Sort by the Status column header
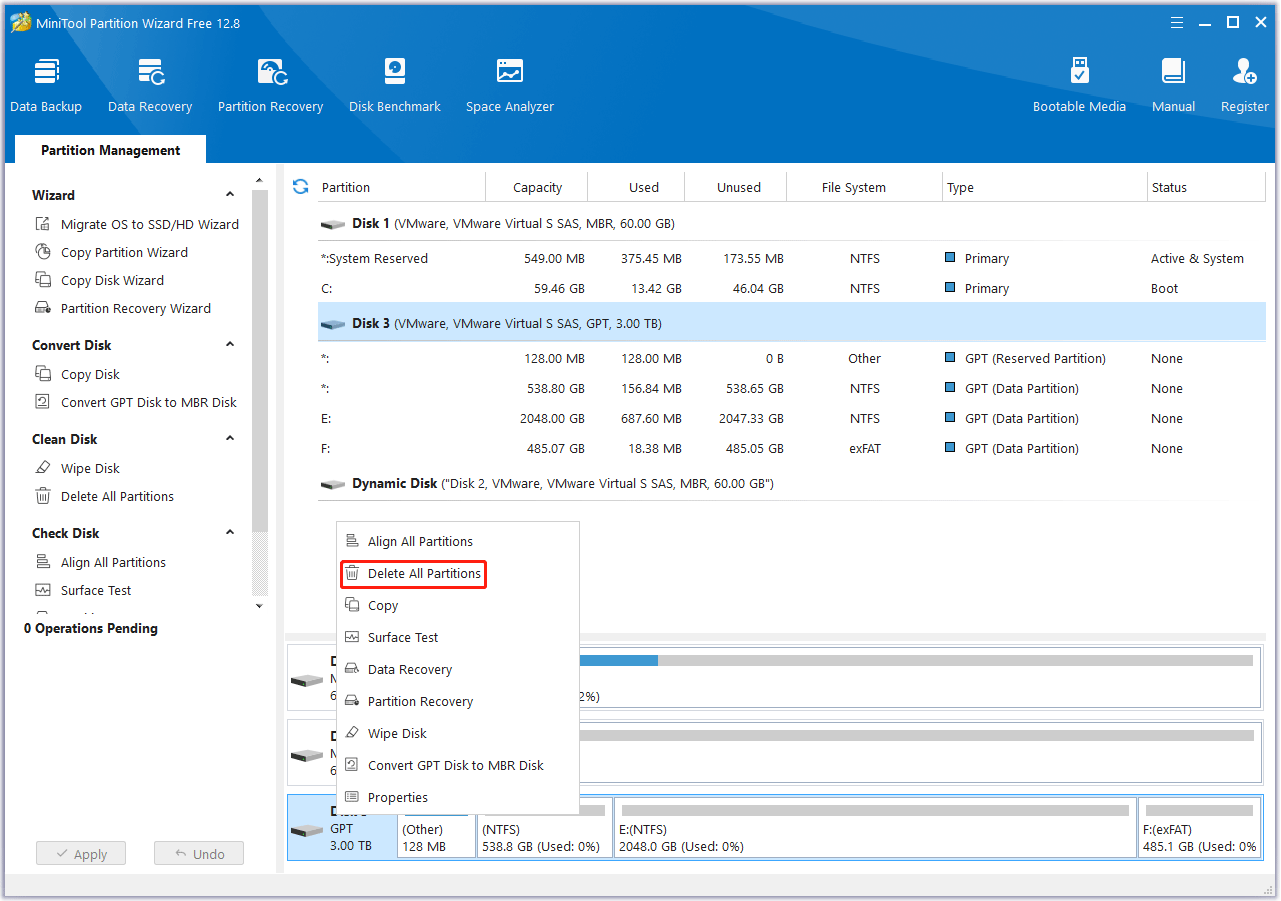 pyautogui.click(x=1207, y=187)
